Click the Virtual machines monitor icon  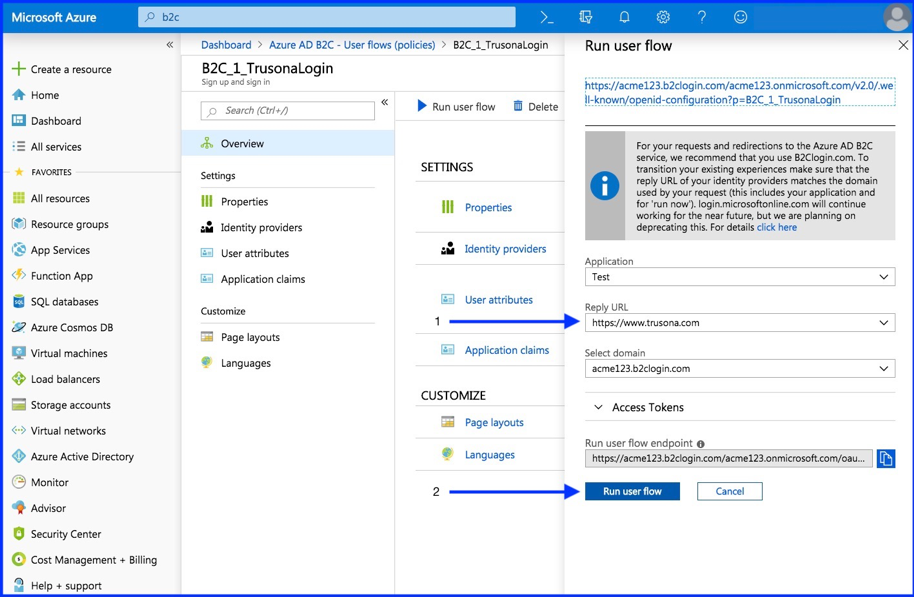tap(19, 353)
